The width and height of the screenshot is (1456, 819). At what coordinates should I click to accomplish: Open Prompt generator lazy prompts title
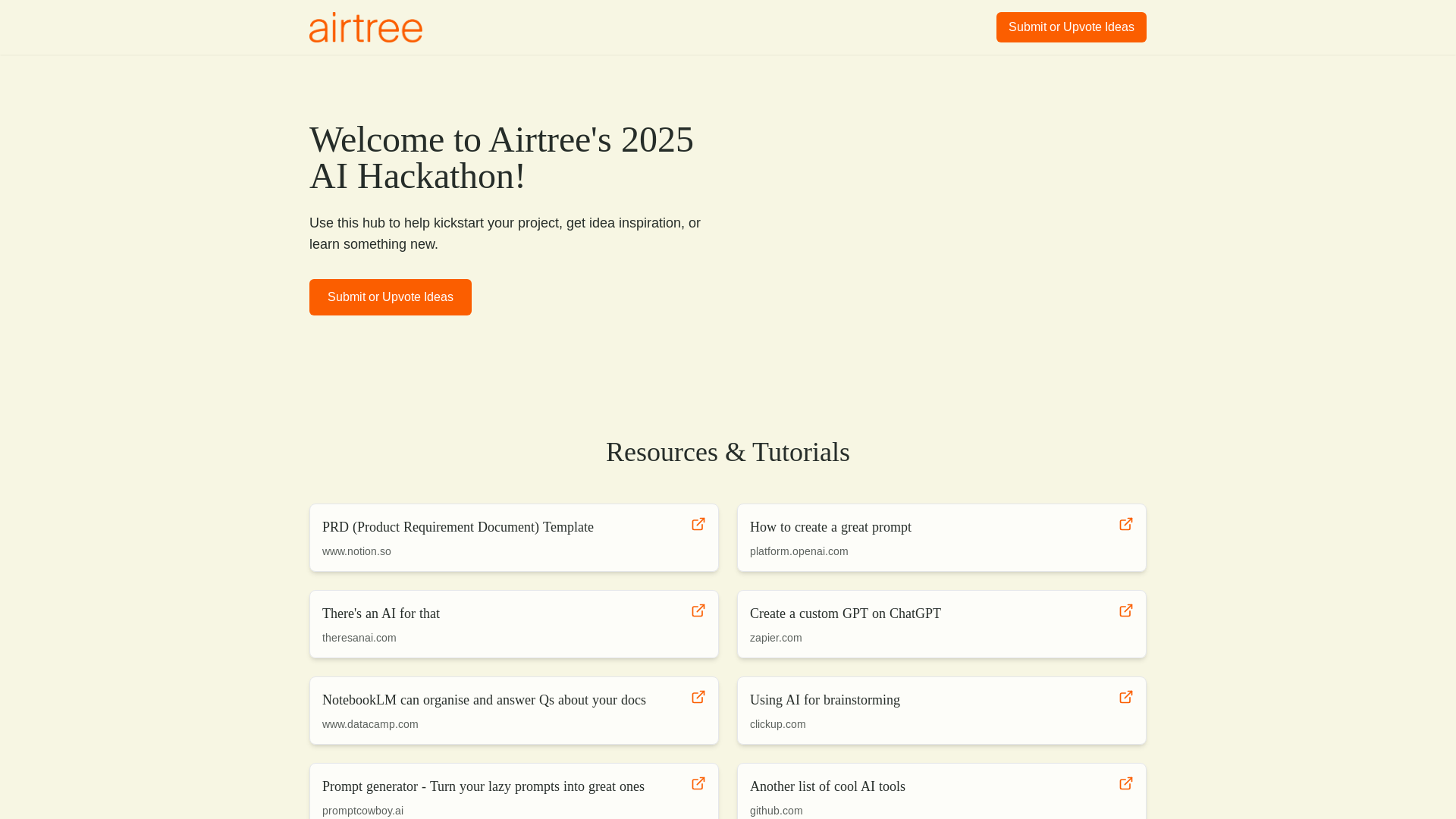pyautogui.click(x=483, y=786)
